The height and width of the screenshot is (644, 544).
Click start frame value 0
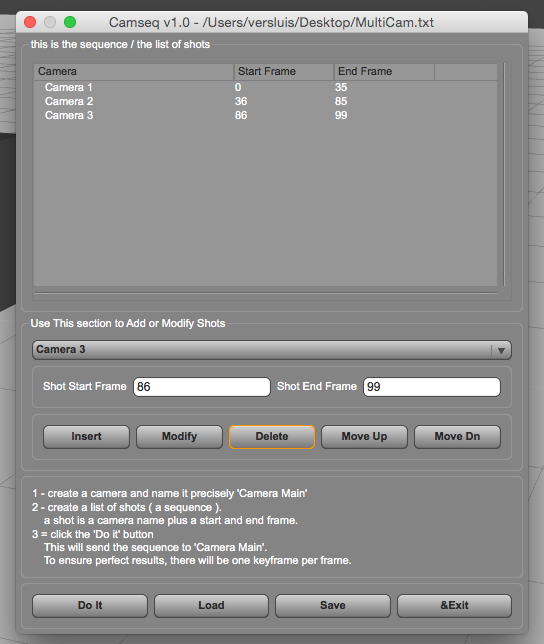coord(238,87)
